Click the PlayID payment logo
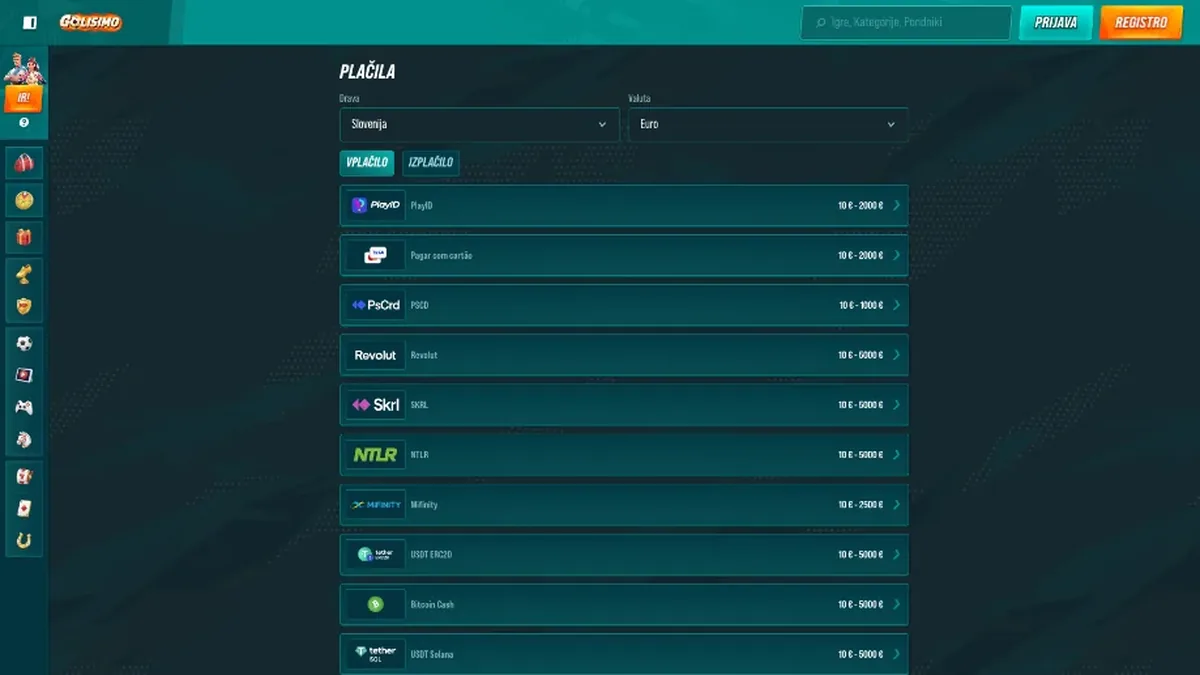Image resolution: width=1200 pixels, height=675 pixels. pos(376,205)
